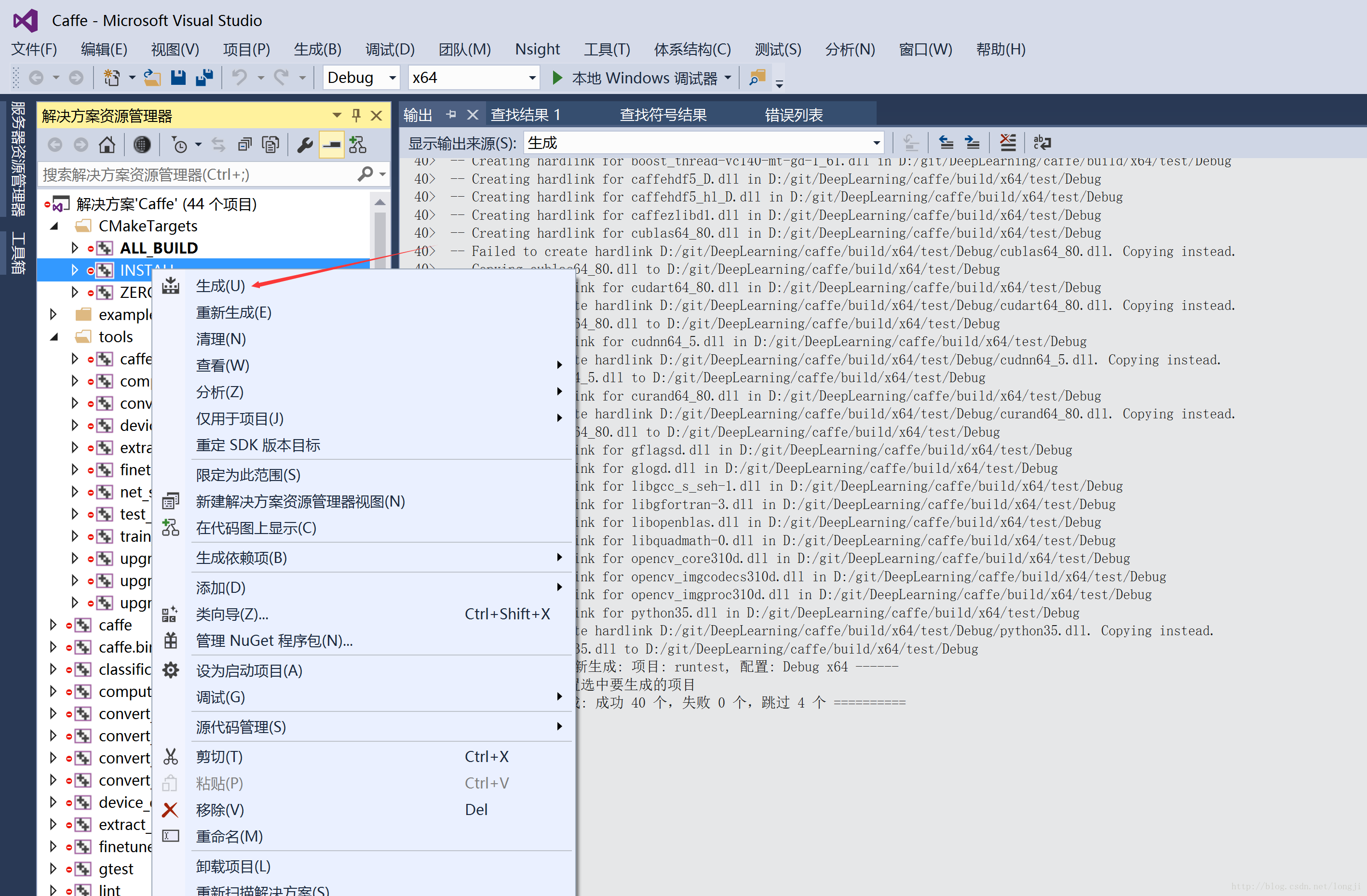This screenshot has width=1367, height=896.
Task: Click the Solution Explorer search magnifier icon
Action: 365,174
